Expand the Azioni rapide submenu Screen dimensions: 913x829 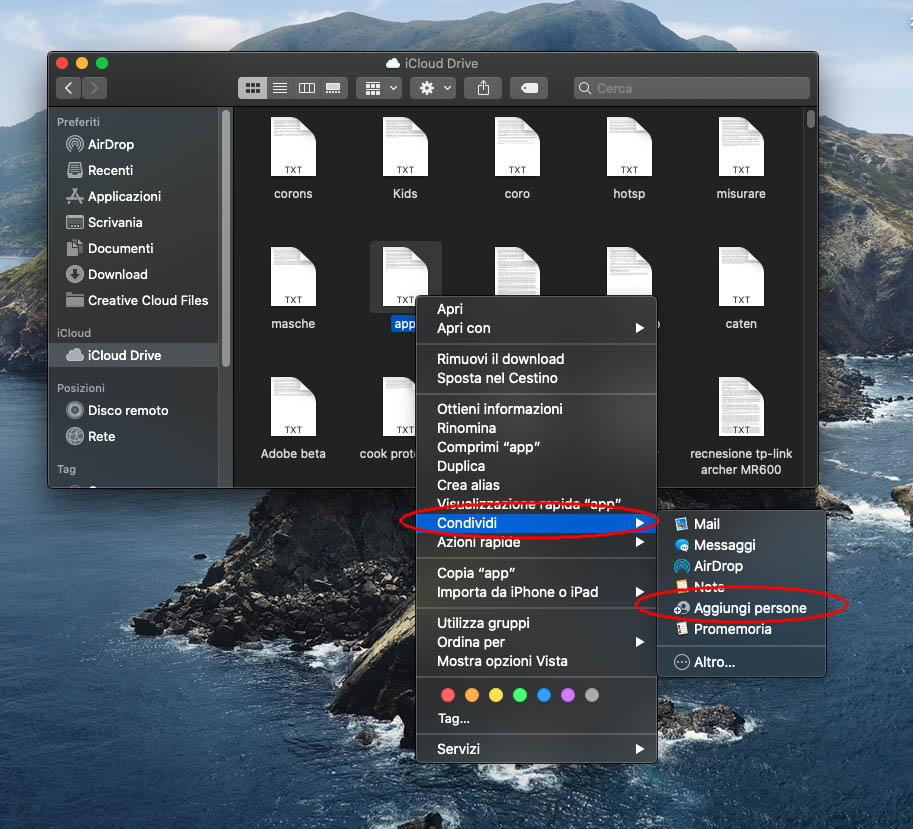click(x=536, y=543)
